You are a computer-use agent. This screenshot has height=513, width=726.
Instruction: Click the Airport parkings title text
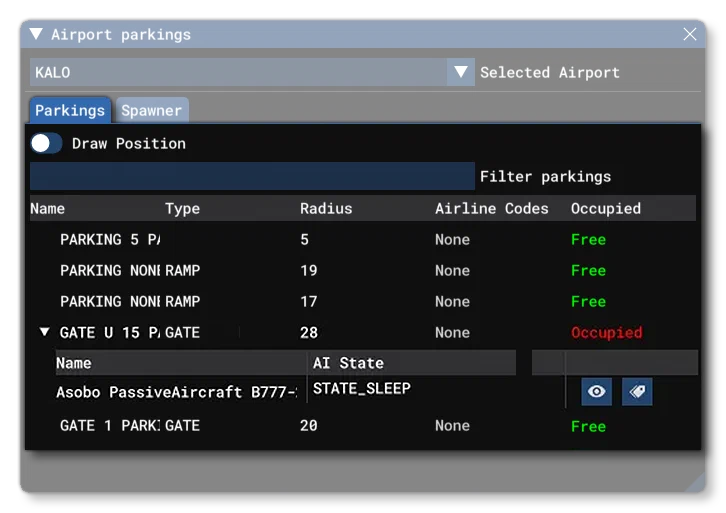[x=121, y=34]
